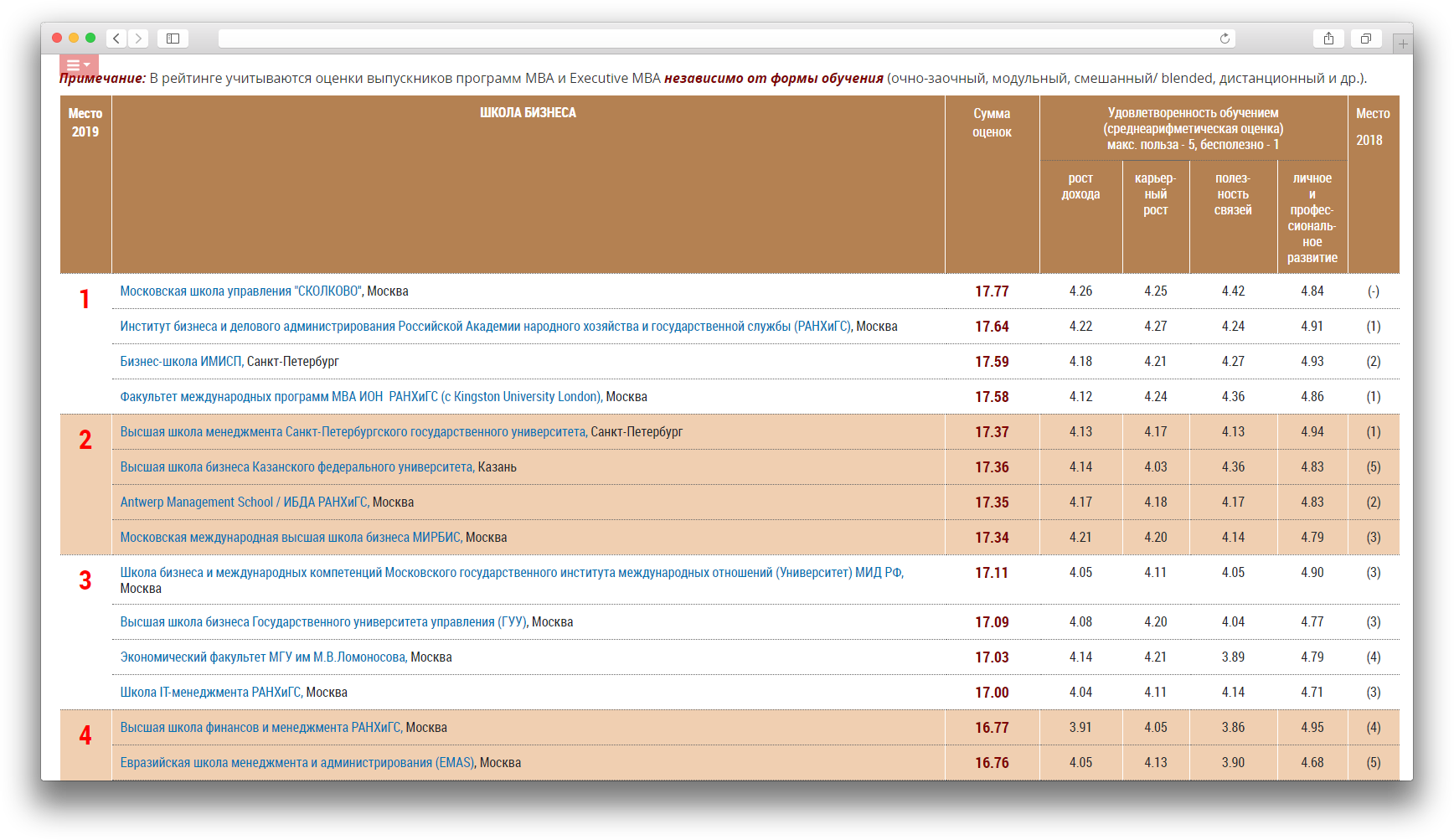
Task: Open Высшая школа бизнеса ГУУ link
Action: click(322, 622)
